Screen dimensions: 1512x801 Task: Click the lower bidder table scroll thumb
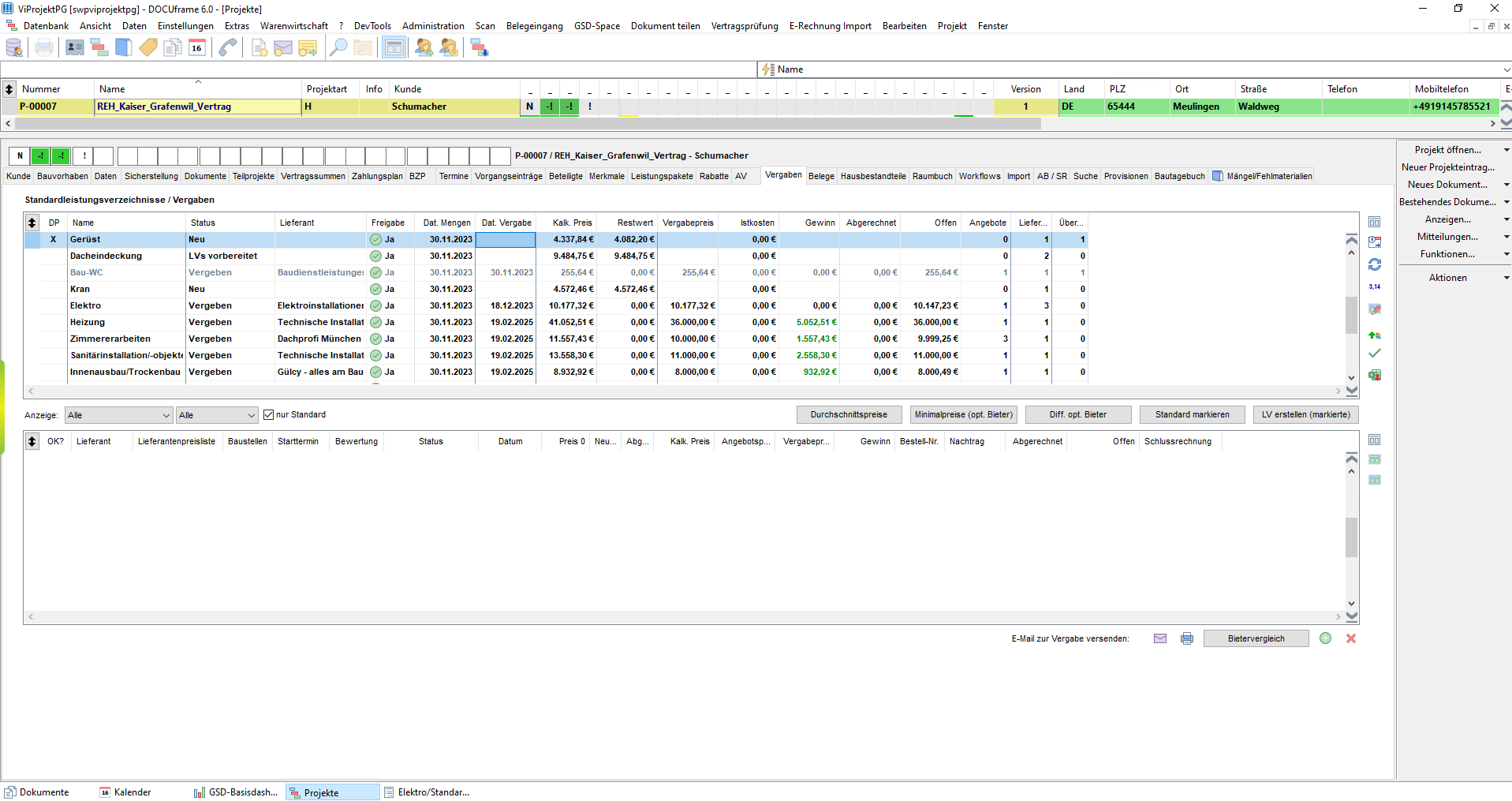[x=1351, y=537]
